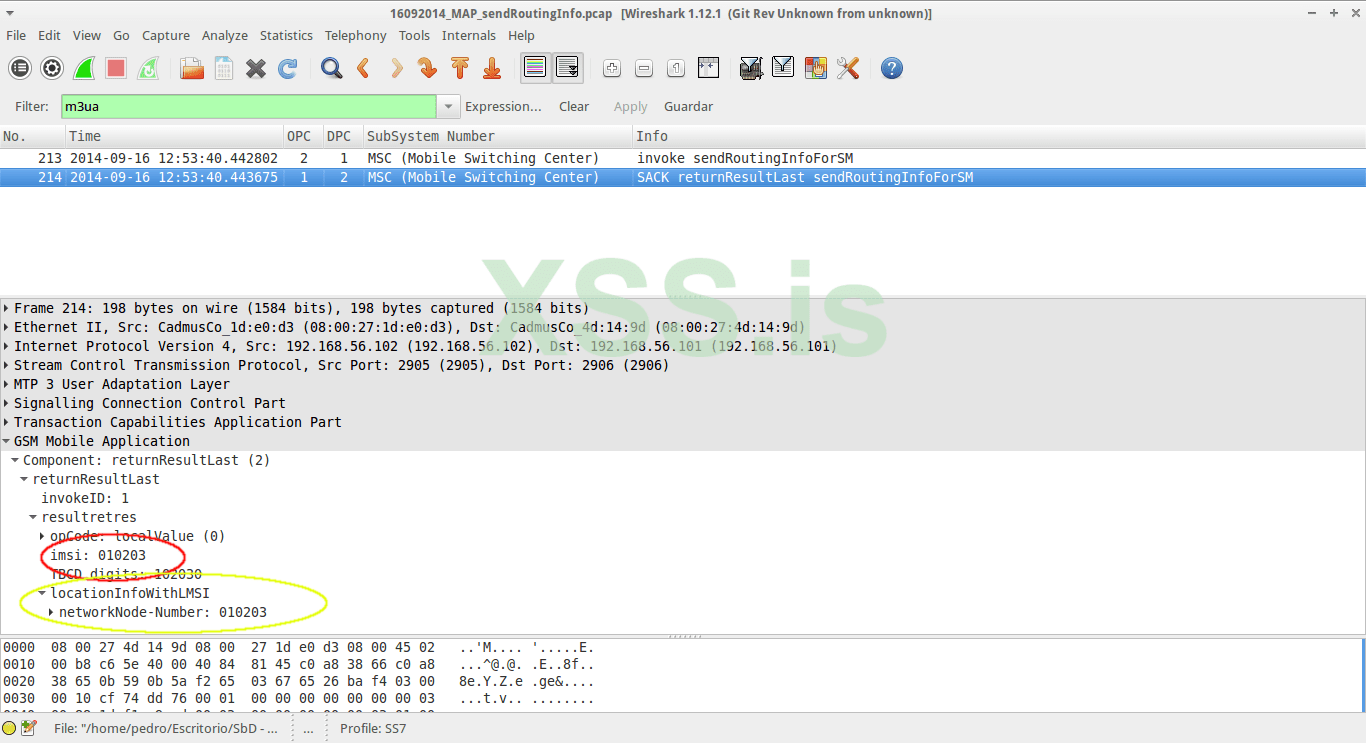Open the Capture menu
The height and width of the screenshot is (743, 1366).
166,35
